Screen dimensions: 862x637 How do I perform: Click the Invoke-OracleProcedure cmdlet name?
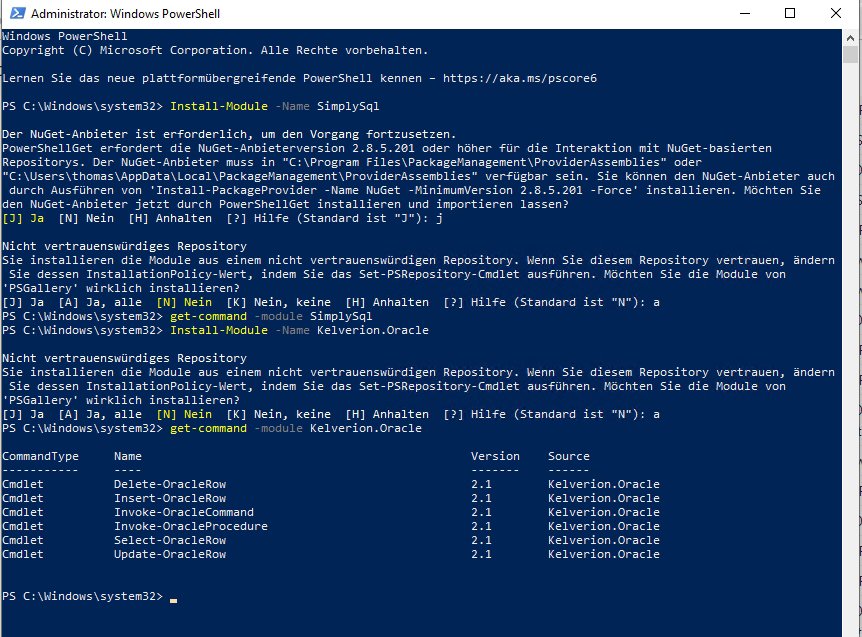tap(190, 526)
